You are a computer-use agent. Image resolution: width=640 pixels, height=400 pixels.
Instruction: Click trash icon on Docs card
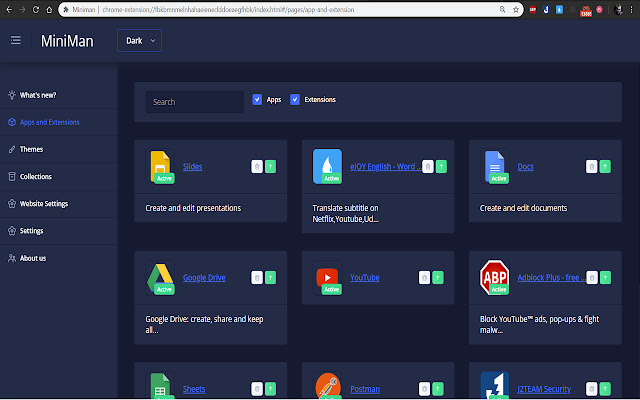[x=591, y=167]
